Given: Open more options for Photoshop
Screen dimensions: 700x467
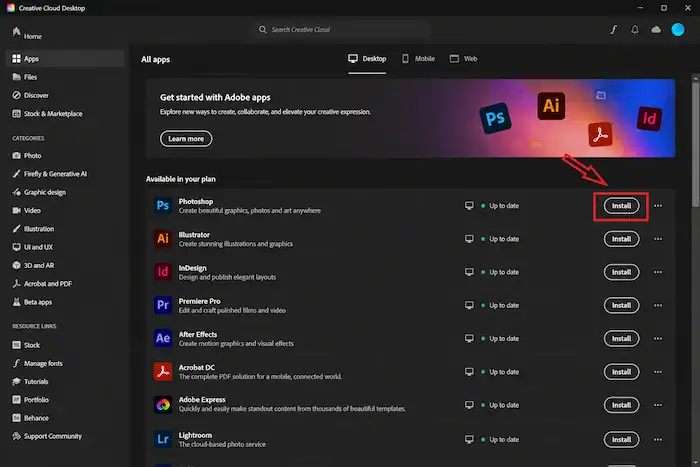Looking at the screenshot, I should [658, 206].
